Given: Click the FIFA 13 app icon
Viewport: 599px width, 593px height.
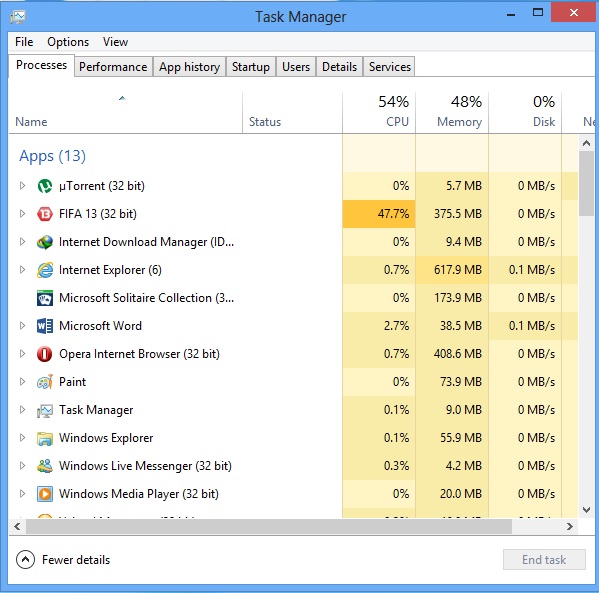Looking at the screenshot, I should point(45,214).
